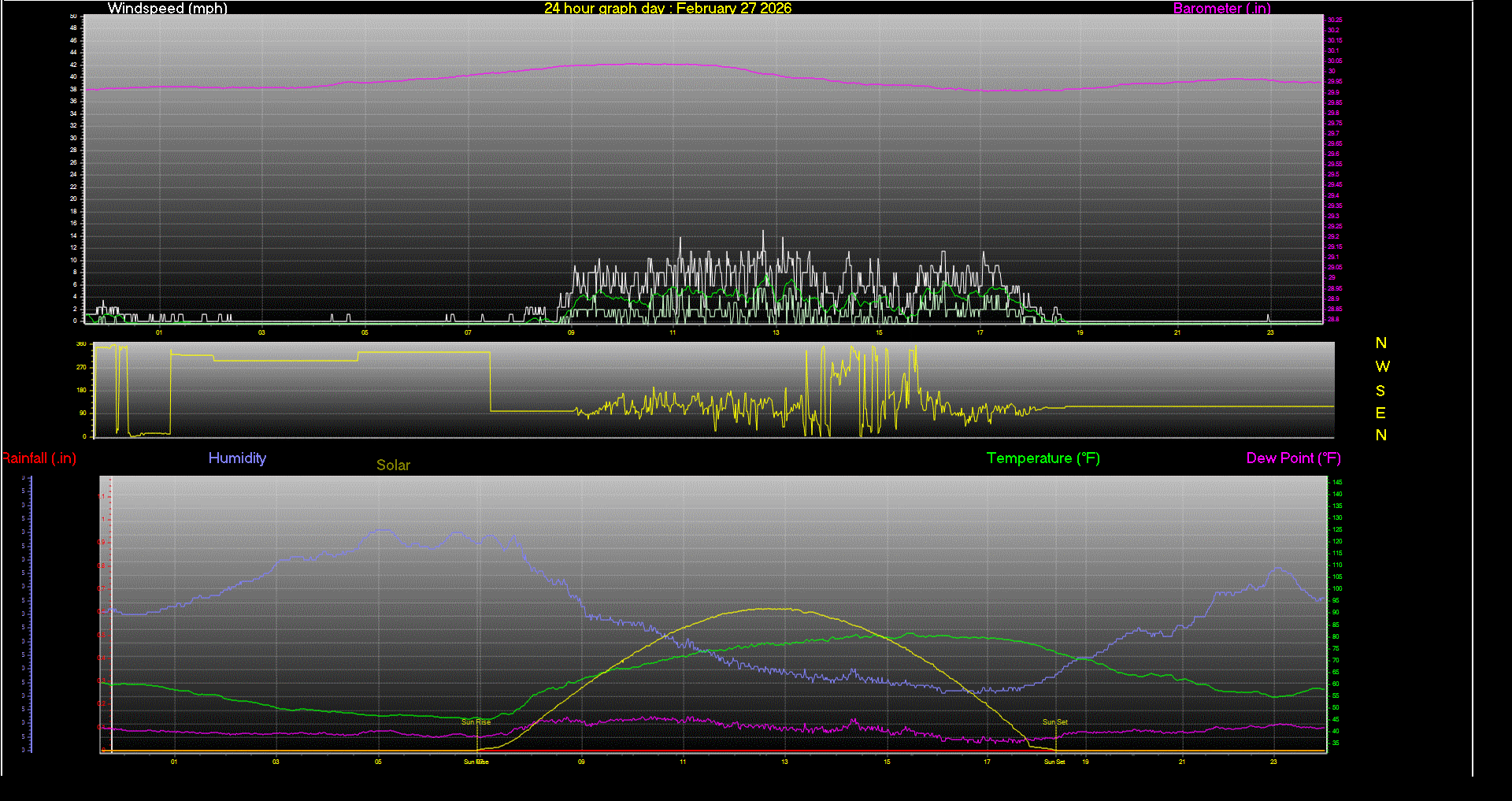The height and width of the screenshot is (801, 1512).
Task: Select the Barometer (.in) legend label
Action: coord(1221,9)
